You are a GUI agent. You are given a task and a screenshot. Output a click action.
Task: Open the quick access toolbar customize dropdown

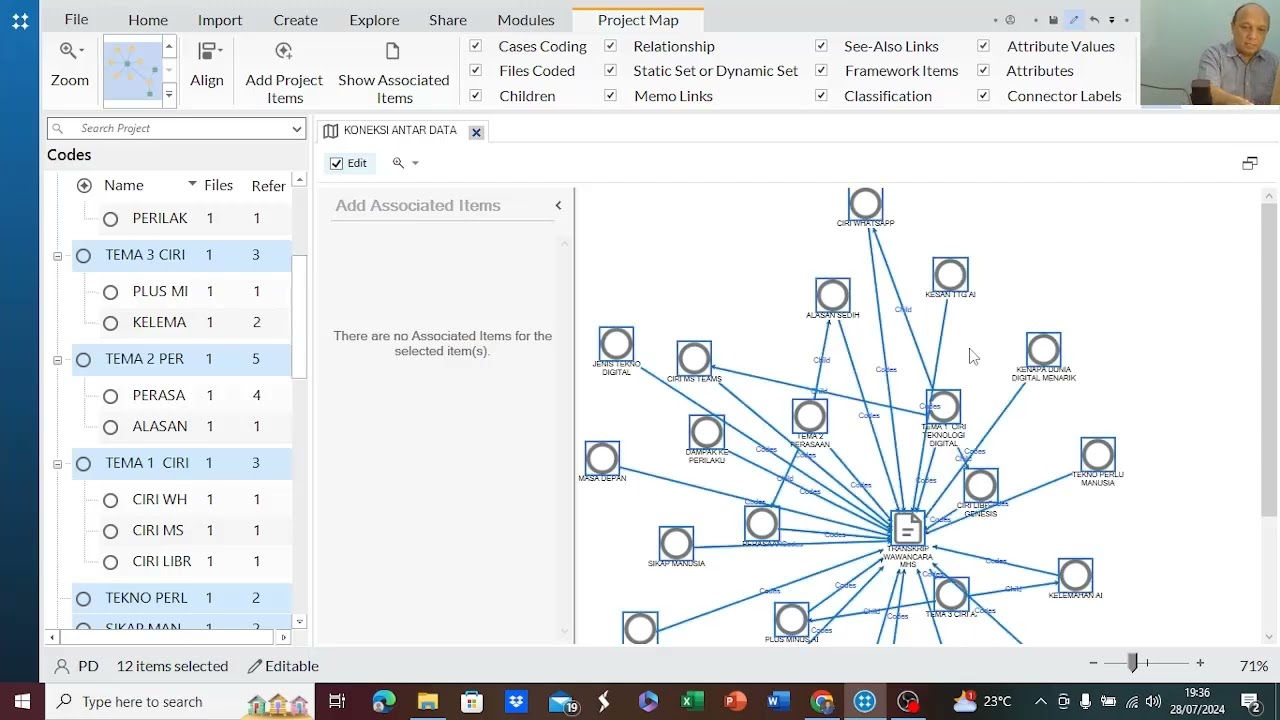[1111, 20]
